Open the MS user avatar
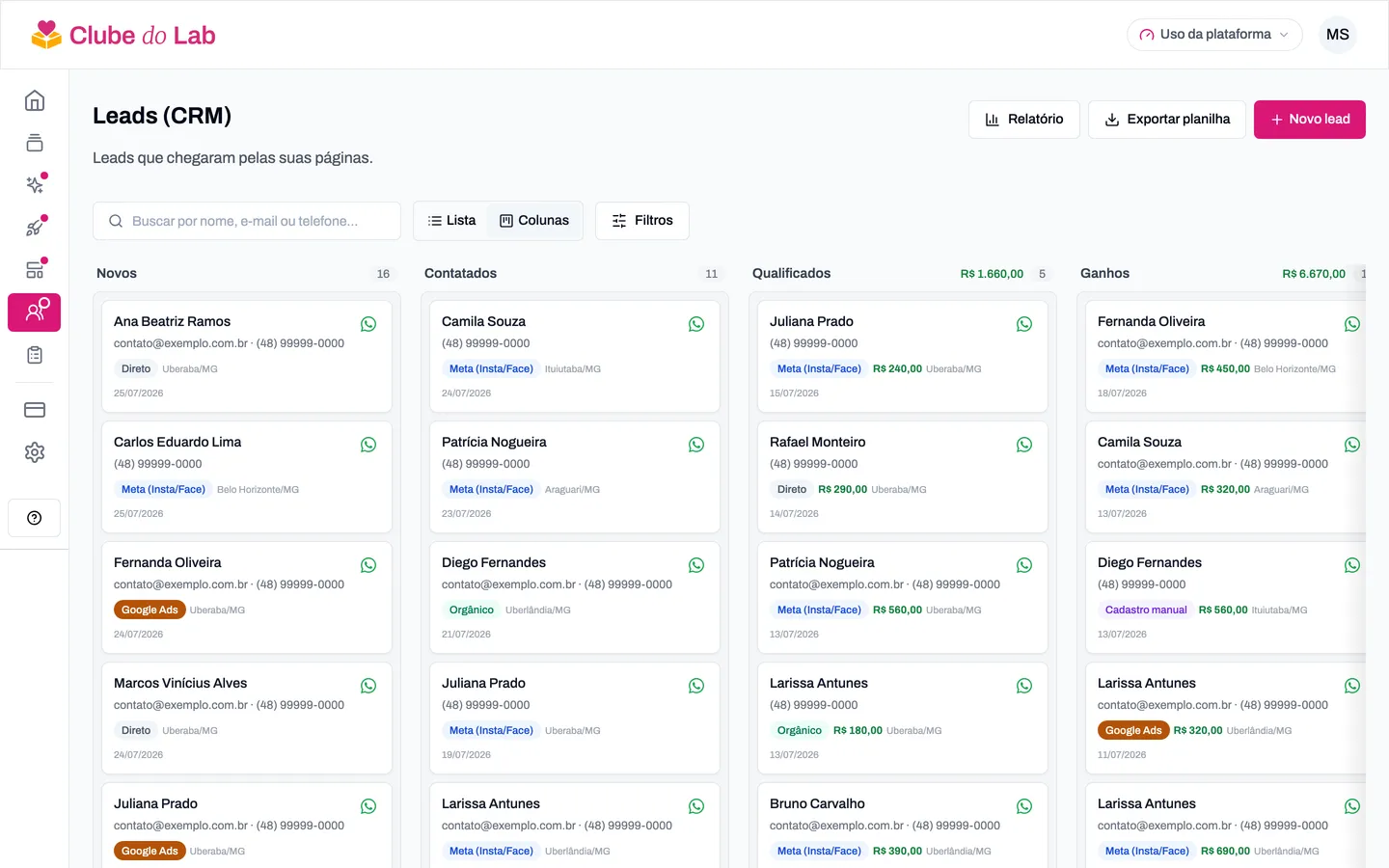Image resolution: width=1389 pixels, height=868 pixels. pyautogui.click(x=1338, y=35)
